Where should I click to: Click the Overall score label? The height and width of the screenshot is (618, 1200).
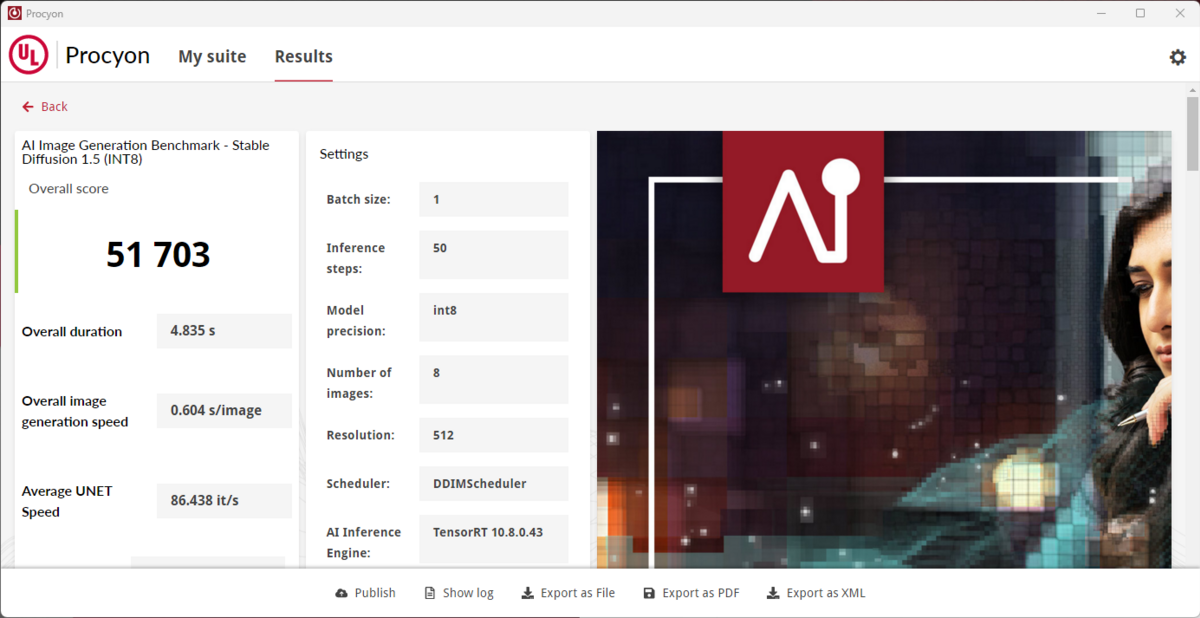click(x=69, y=189)
